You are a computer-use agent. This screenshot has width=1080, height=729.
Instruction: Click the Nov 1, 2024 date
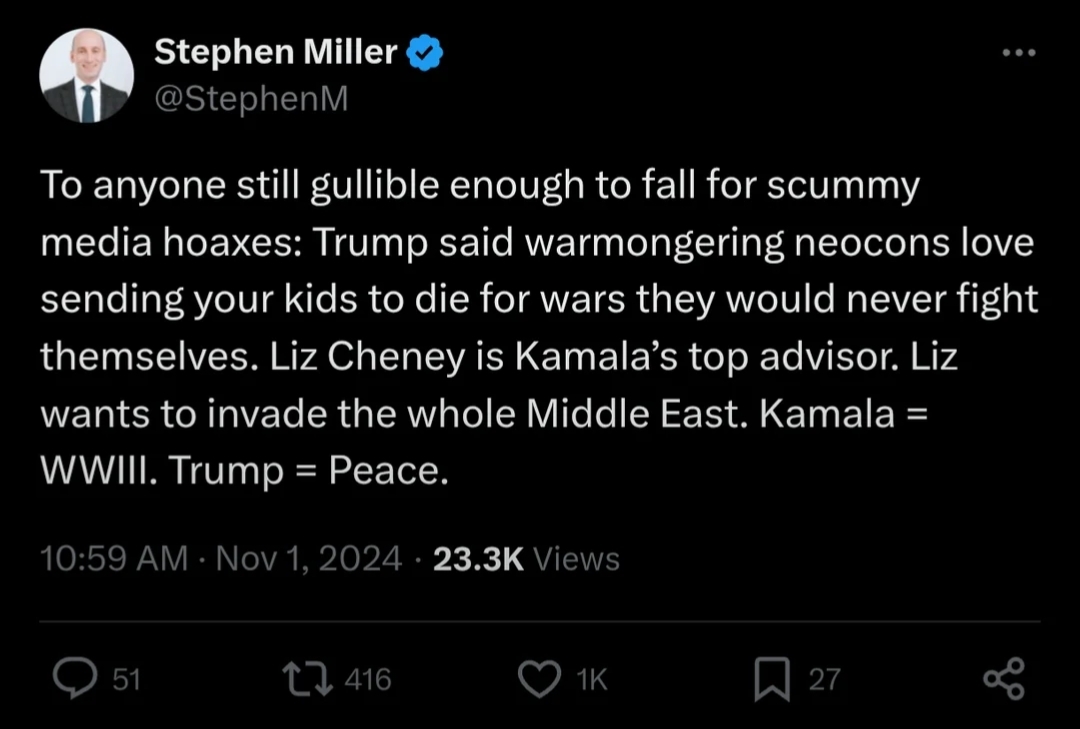309,558
